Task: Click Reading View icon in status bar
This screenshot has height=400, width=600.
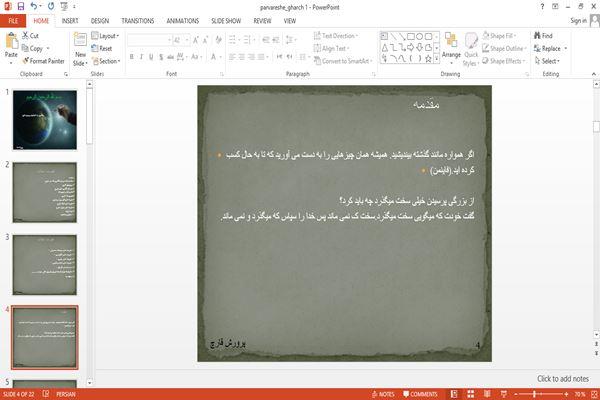Action: coord(487,394)
